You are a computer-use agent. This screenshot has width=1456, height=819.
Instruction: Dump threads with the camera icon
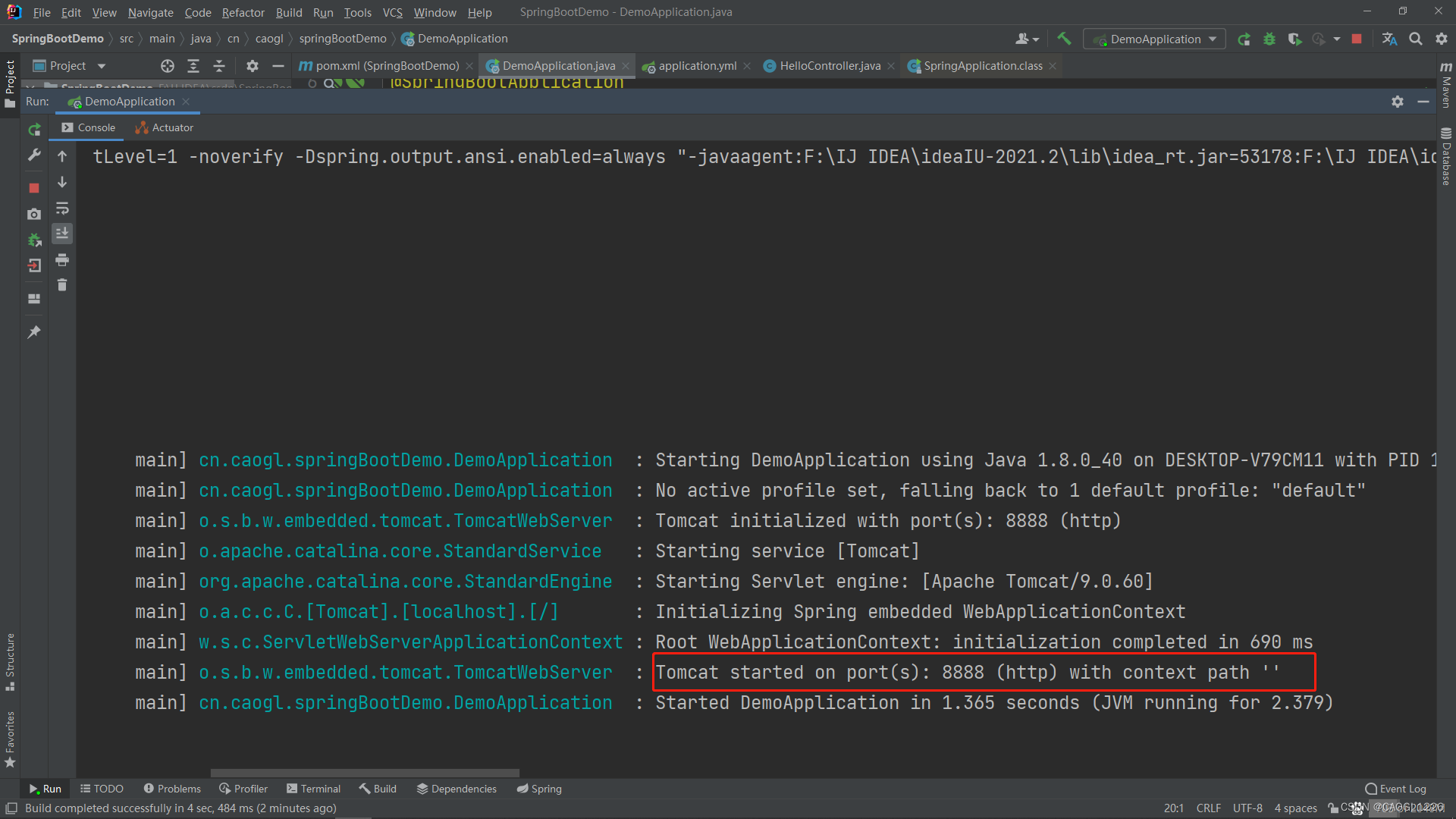[34, 215]
